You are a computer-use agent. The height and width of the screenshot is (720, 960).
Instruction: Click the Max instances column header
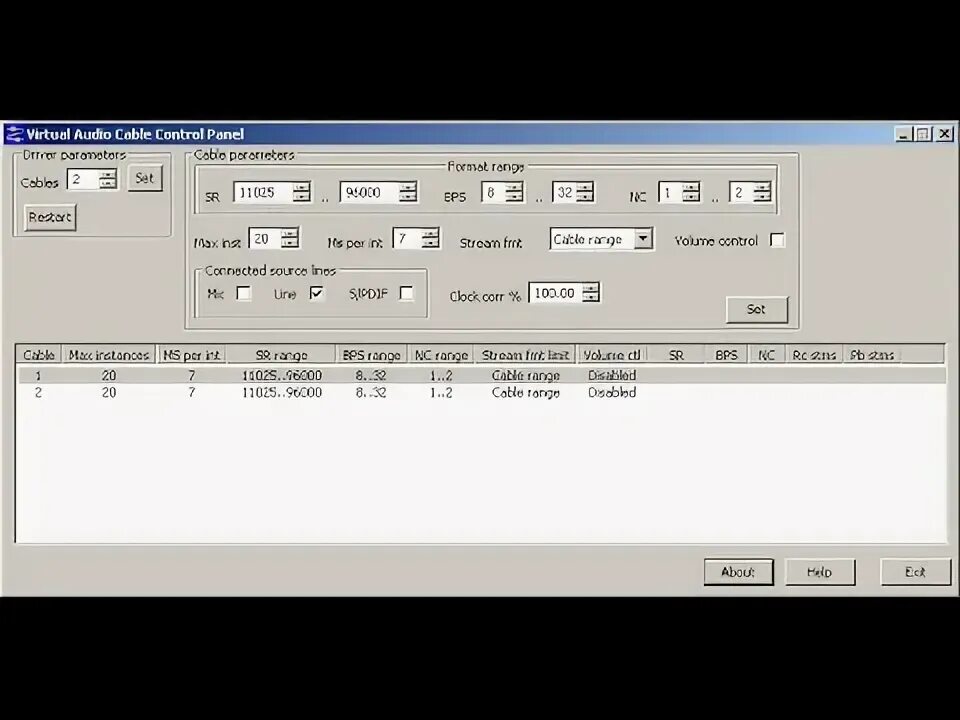(109, 355)
